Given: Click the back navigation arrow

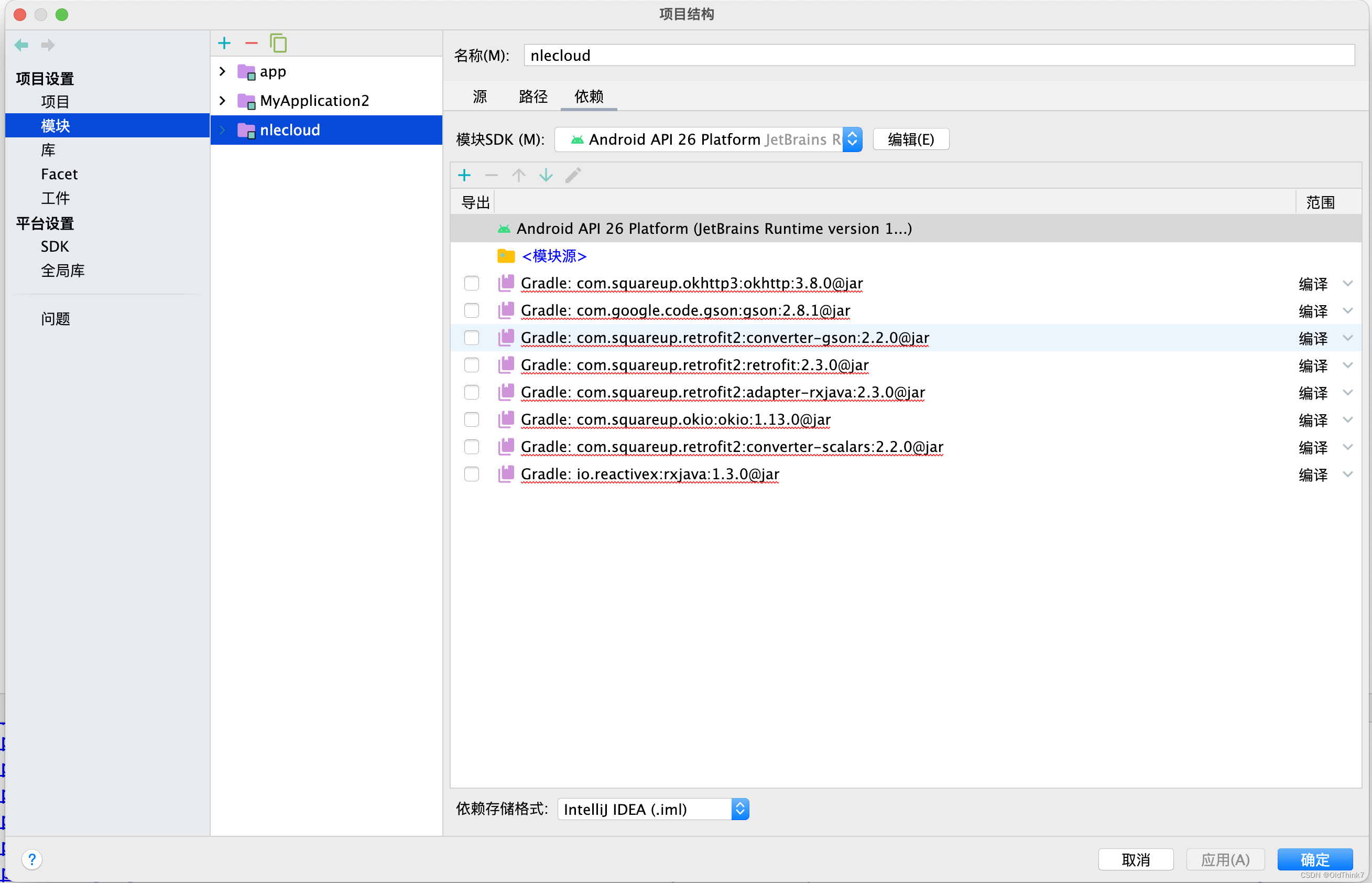Looking at the screenshot, I should [x=22, y=45].
